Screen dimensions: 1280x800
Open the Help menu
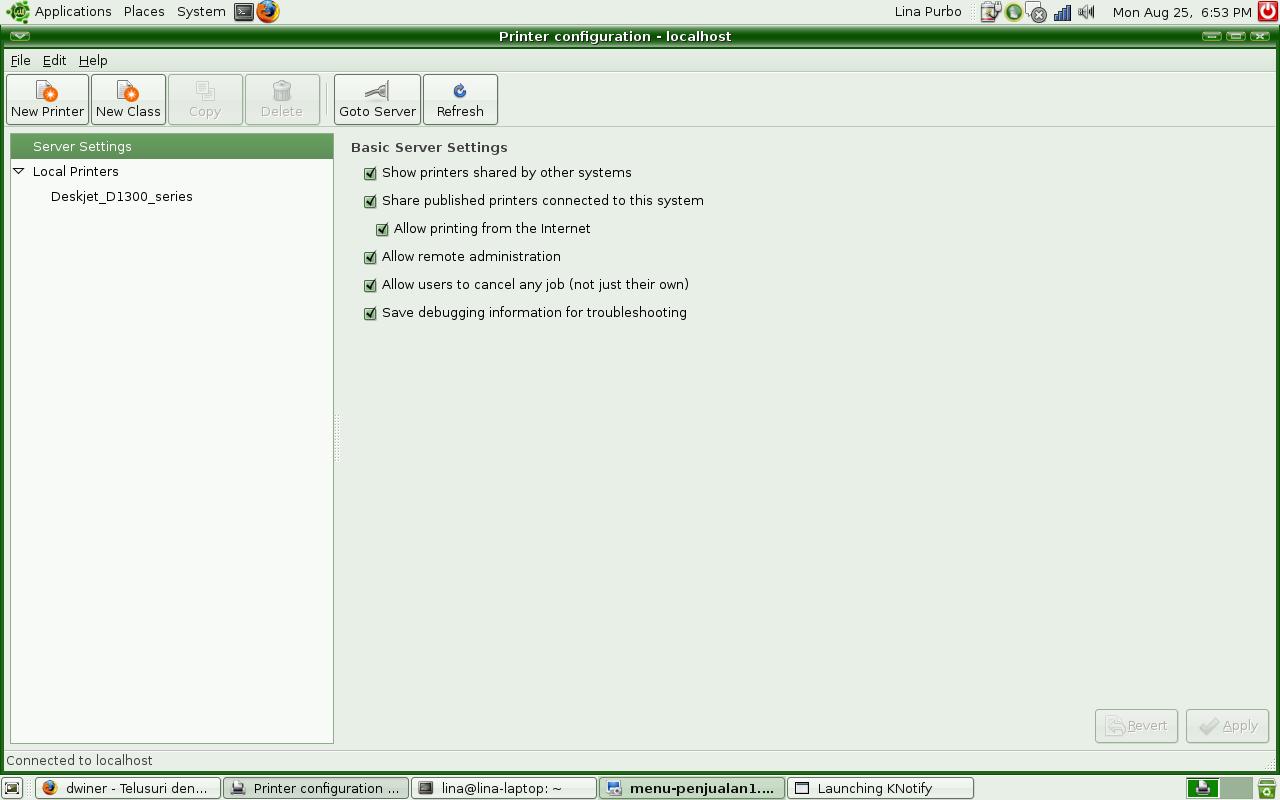click(93, 60)
